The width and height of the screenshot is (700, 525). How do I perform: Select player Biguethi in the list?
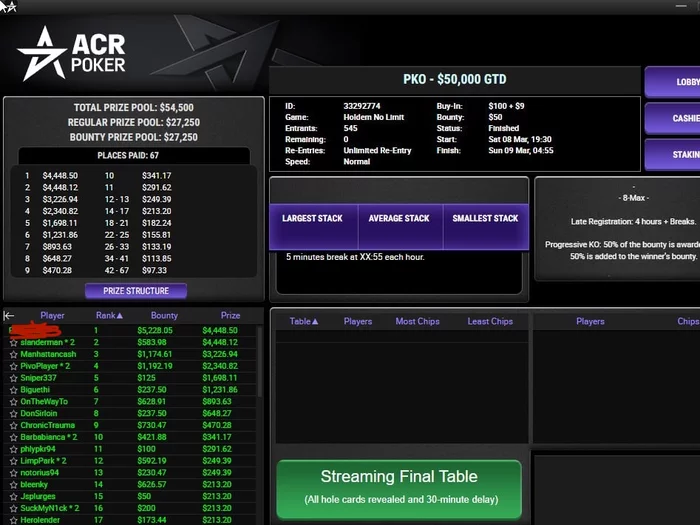coord(35,390)
